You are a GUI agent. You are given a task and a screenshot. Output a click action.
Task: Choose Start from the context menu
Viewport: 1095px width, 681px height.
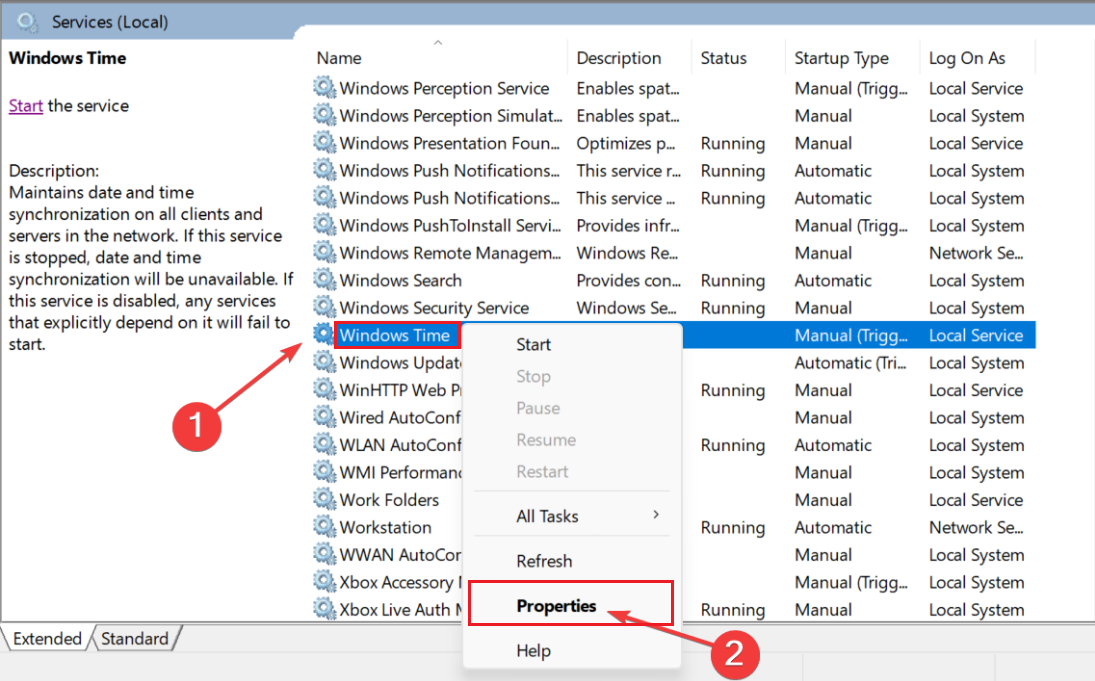coord(534,344)
